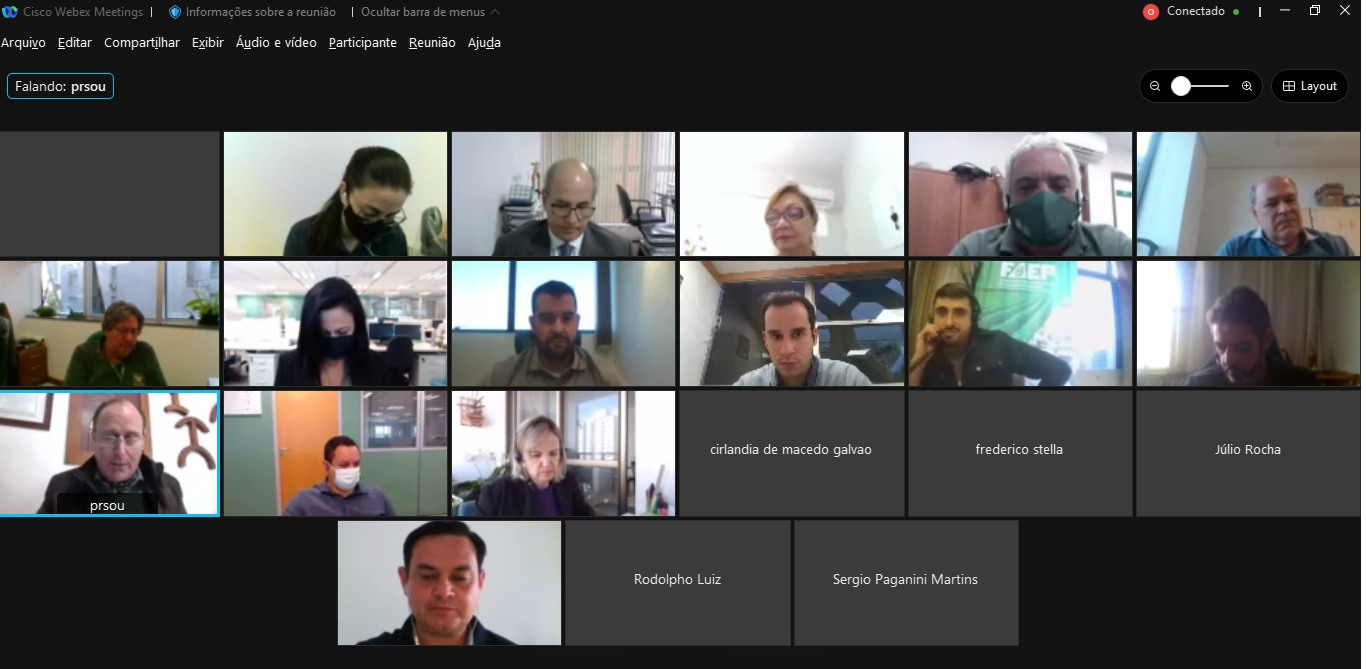Click the grid icon on the Layout button
This screenshot has width=1366, height=669.
tap(1289, 86)
